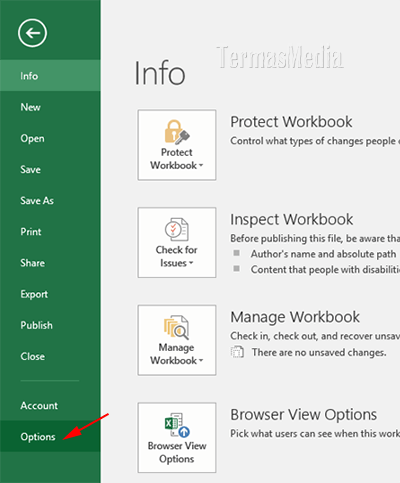Click the Browser View Options button label
The height and width of the screenshot is (483, 400).
tap(177, 452)
